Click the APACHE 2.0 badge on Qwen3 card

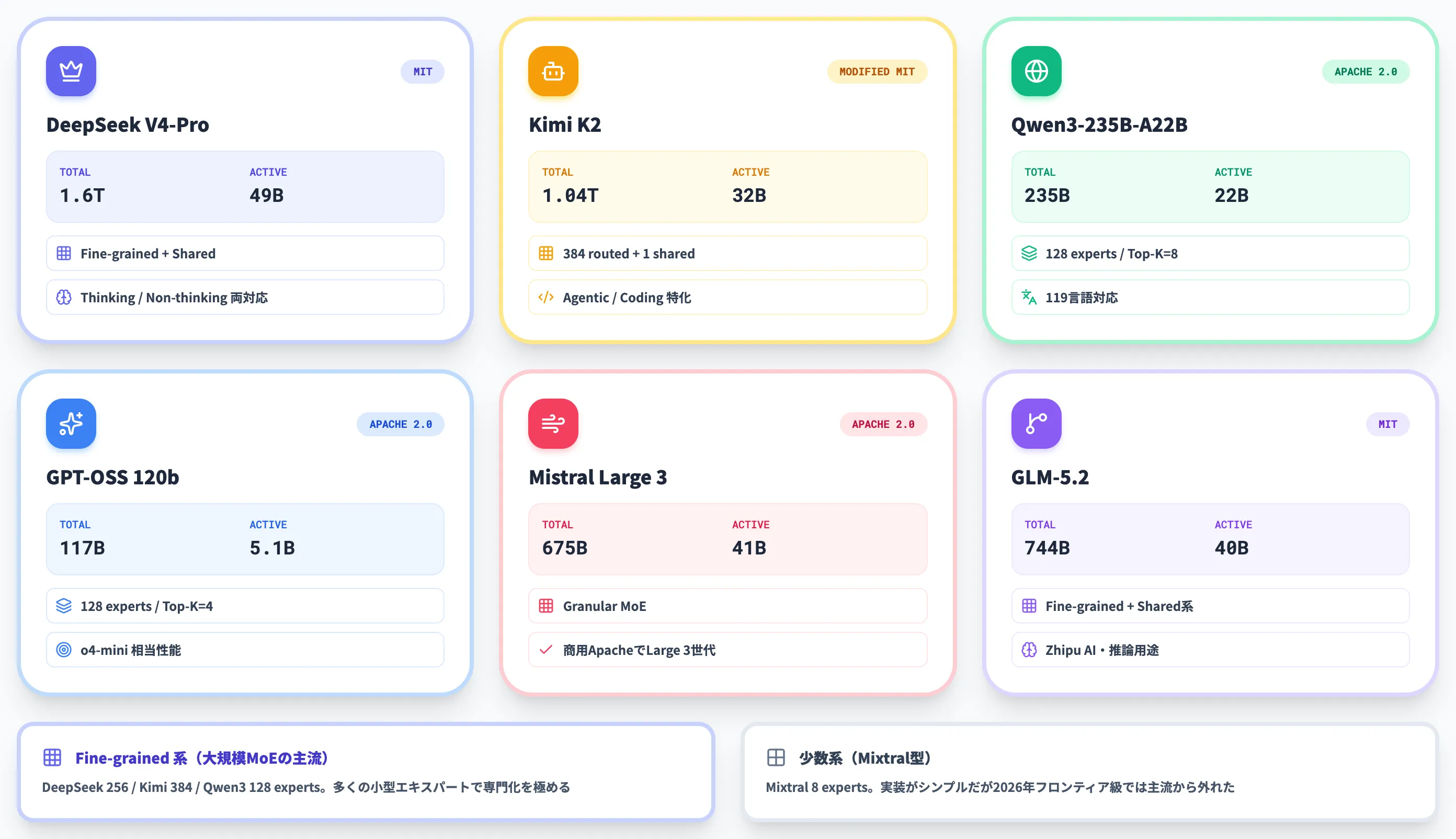[x=1366, y=72]
